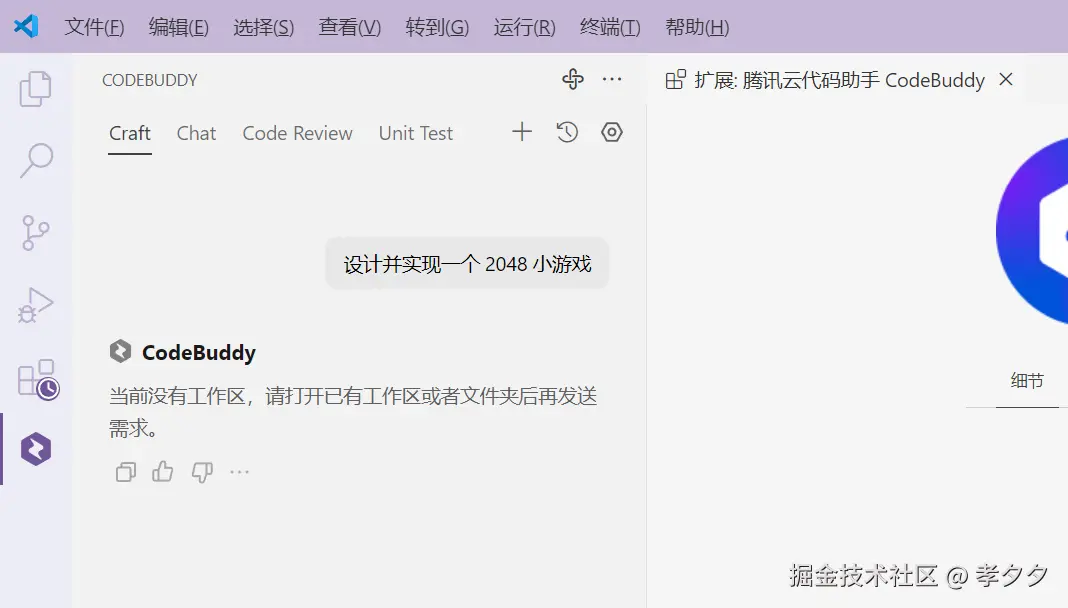Switch to the Unit Test tab
Screen dimensions: 1068x608
click(x=415, y=133)
